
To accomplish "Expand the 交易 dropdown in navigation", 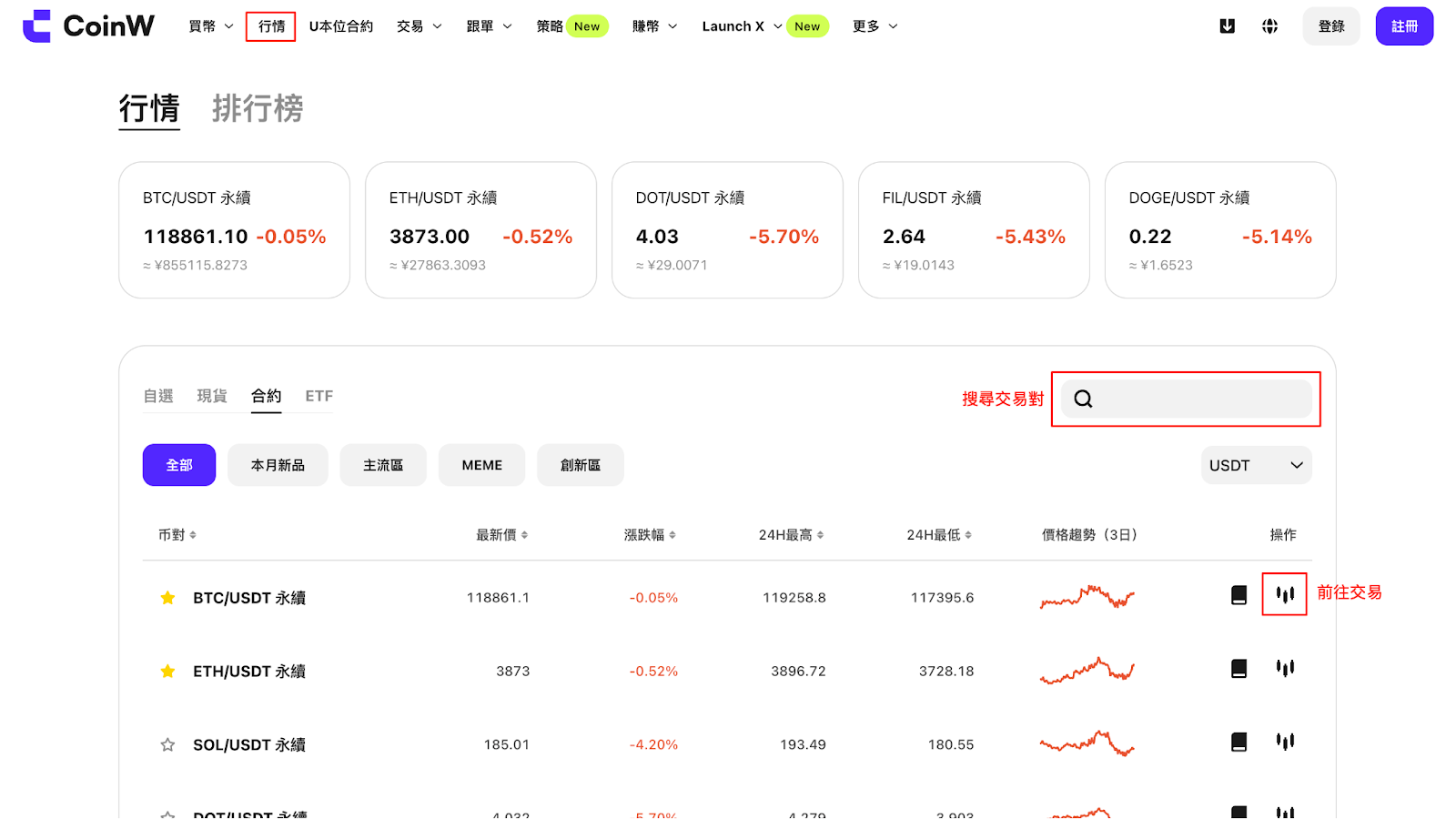I will (x=420, y=26).
